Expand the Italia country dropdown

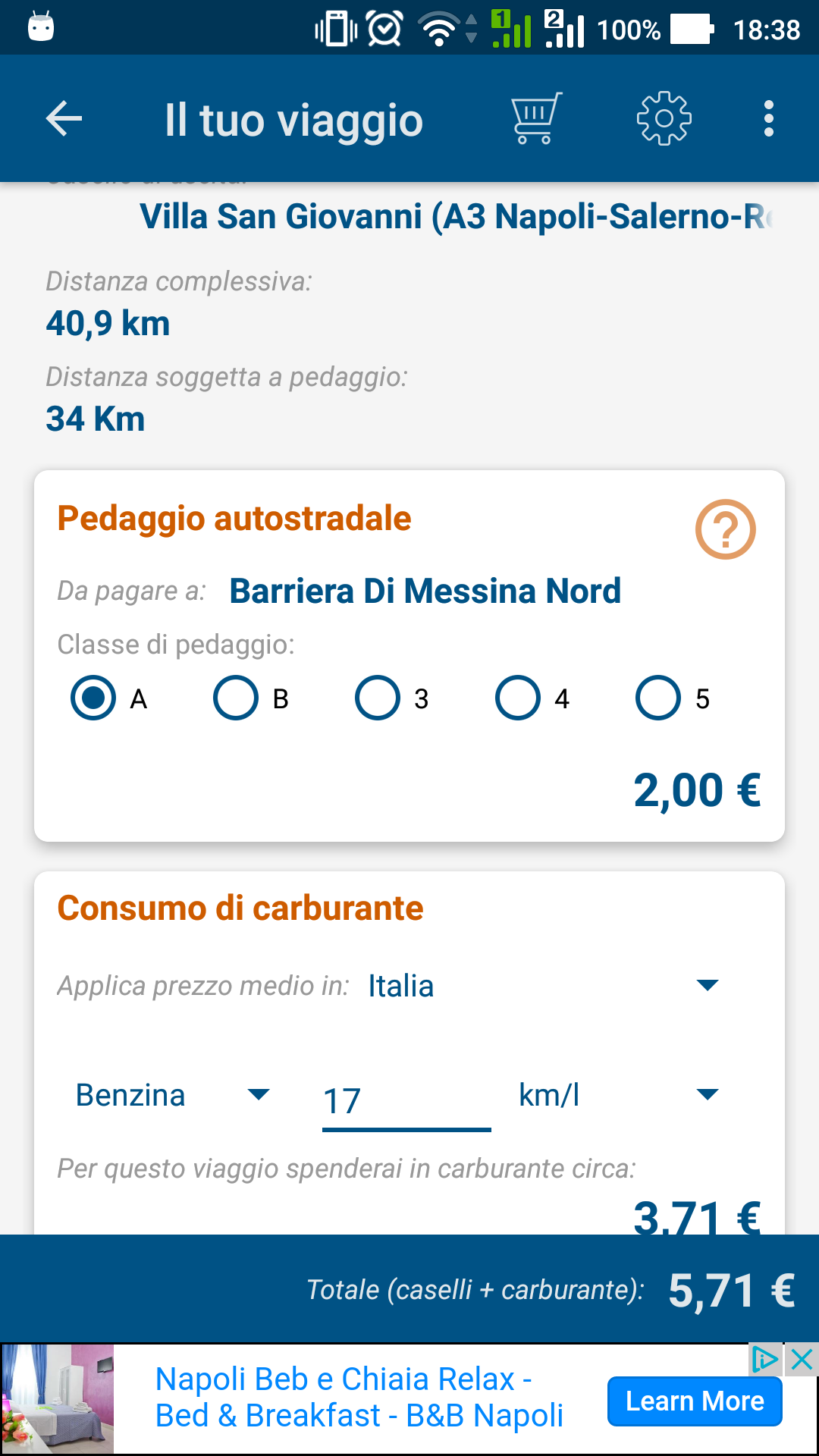point(542,986)
